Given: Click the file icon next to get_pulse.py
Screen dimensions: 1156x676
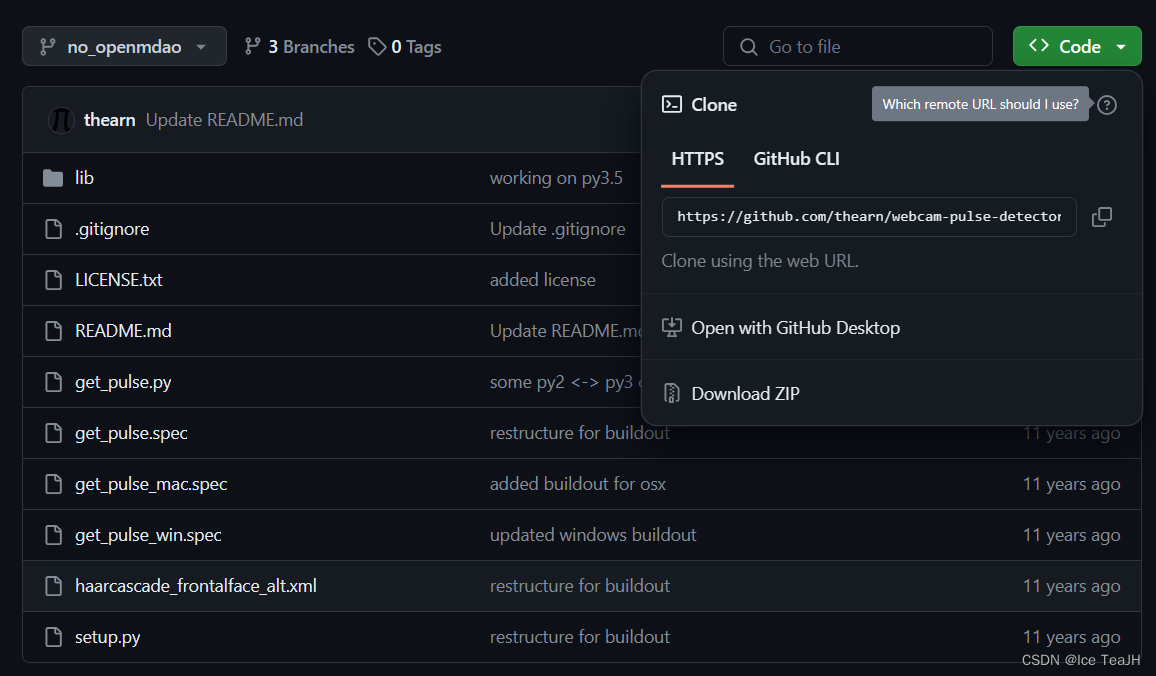Looking at the screenshot, I should point(53,382).
